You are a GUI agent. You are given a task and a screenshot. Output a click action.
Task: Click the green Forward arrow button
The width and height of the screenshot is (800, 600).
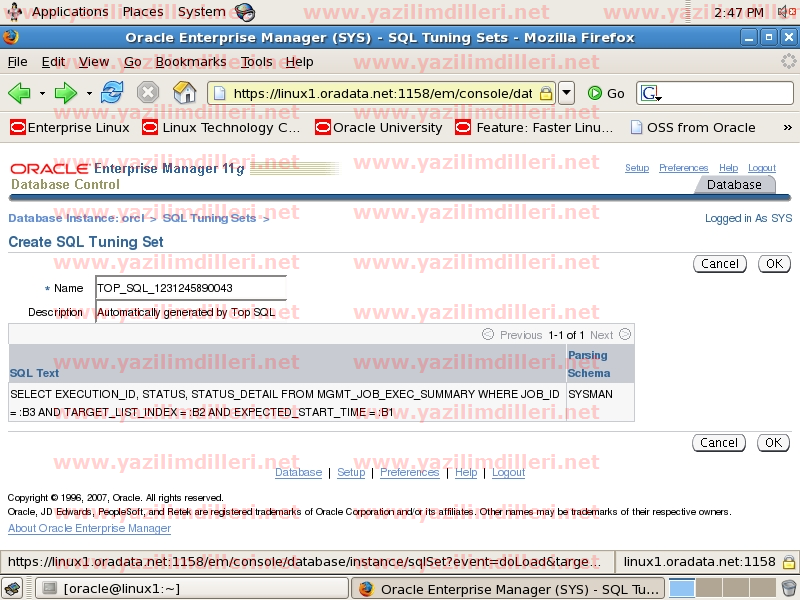point(66,93)
